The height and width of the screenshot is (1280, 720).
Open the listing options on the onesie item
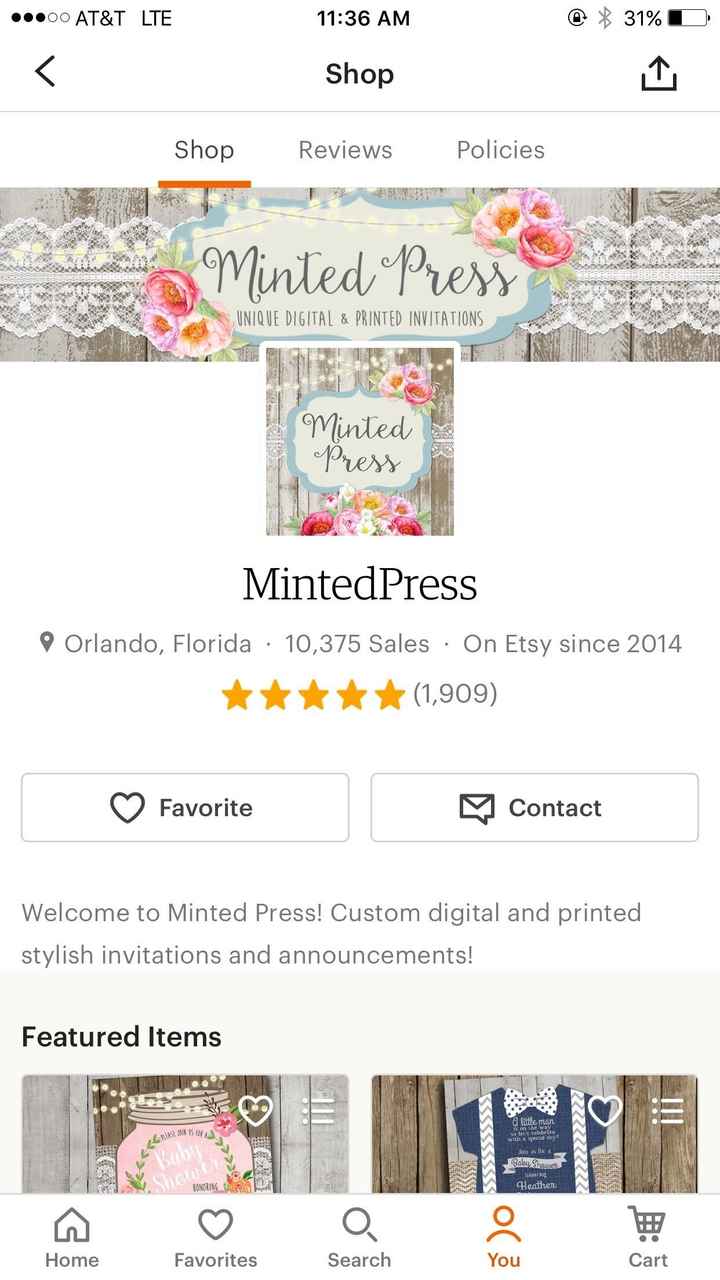point(668,1110)
